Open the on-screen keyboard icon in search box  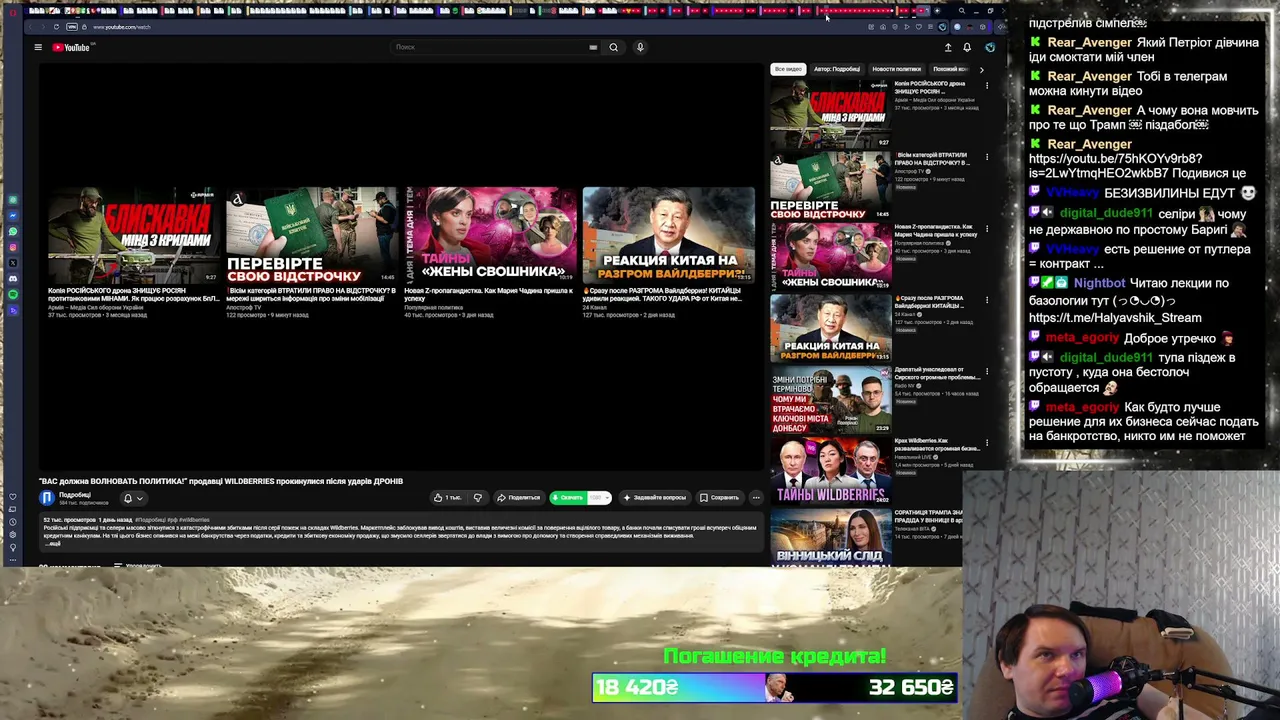[593, 47]
